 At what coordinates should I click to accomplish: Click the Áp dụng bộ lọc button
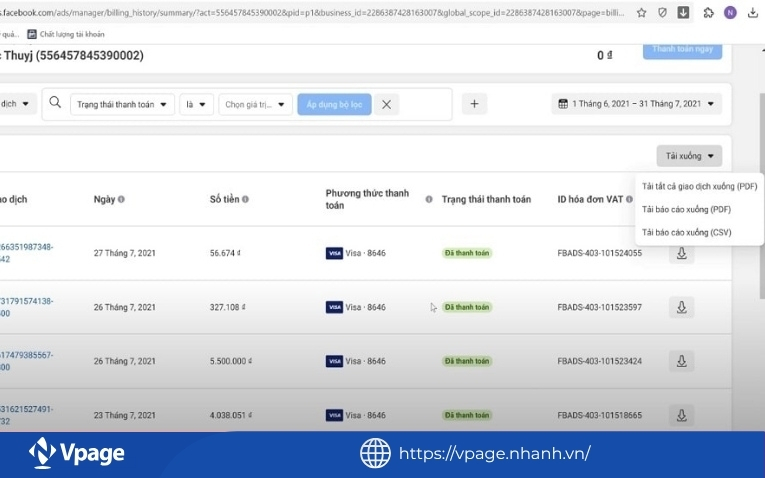[x=334, y=104]
